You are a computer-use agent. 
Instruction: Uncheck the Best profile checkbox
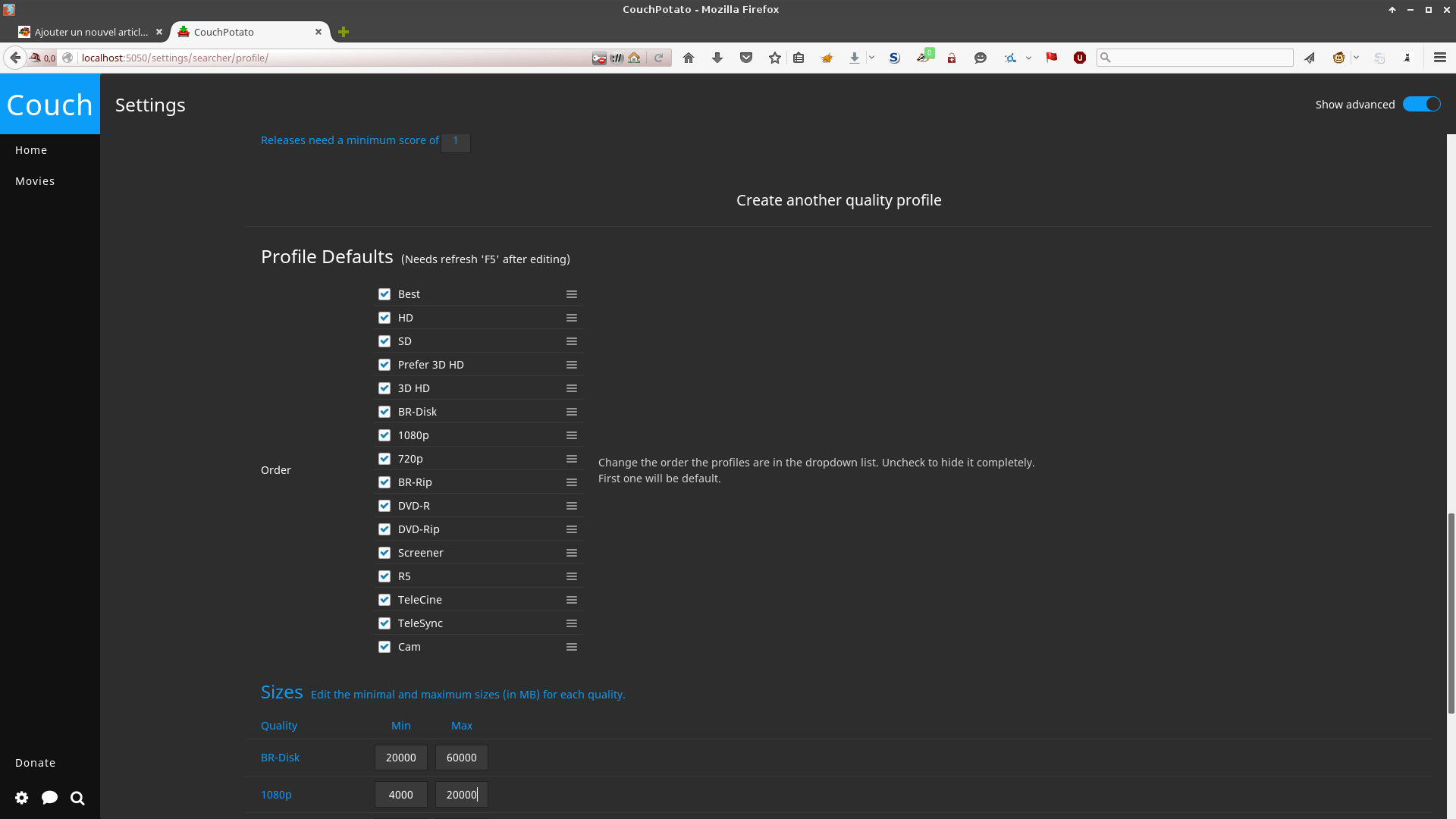pos(384,294)
